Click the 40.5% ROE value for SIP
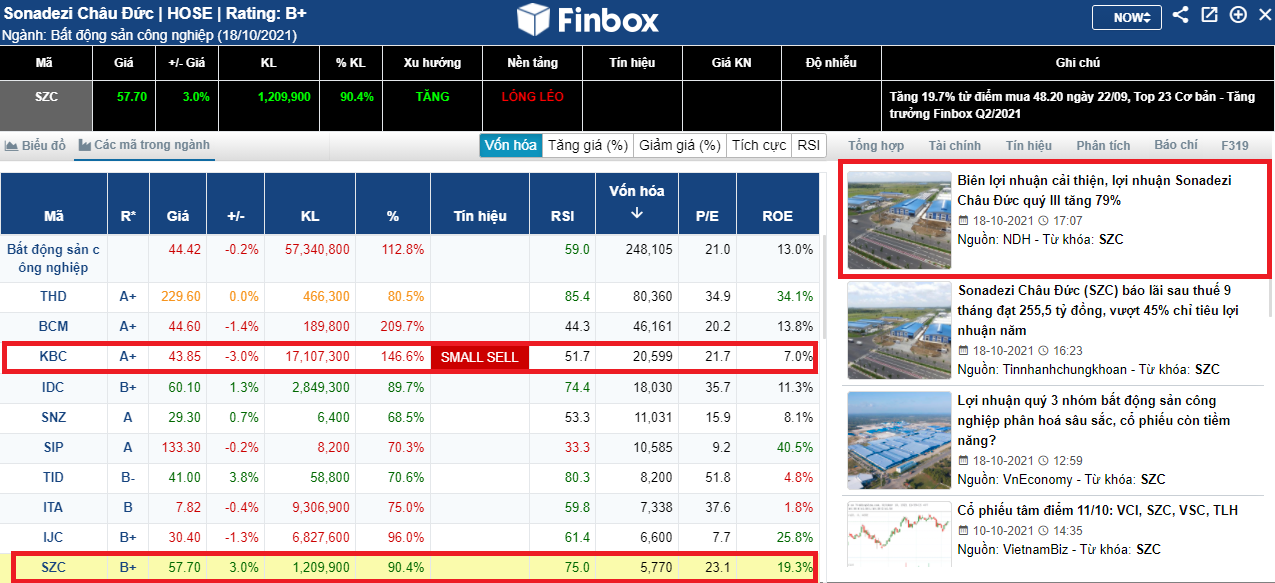 795,447
